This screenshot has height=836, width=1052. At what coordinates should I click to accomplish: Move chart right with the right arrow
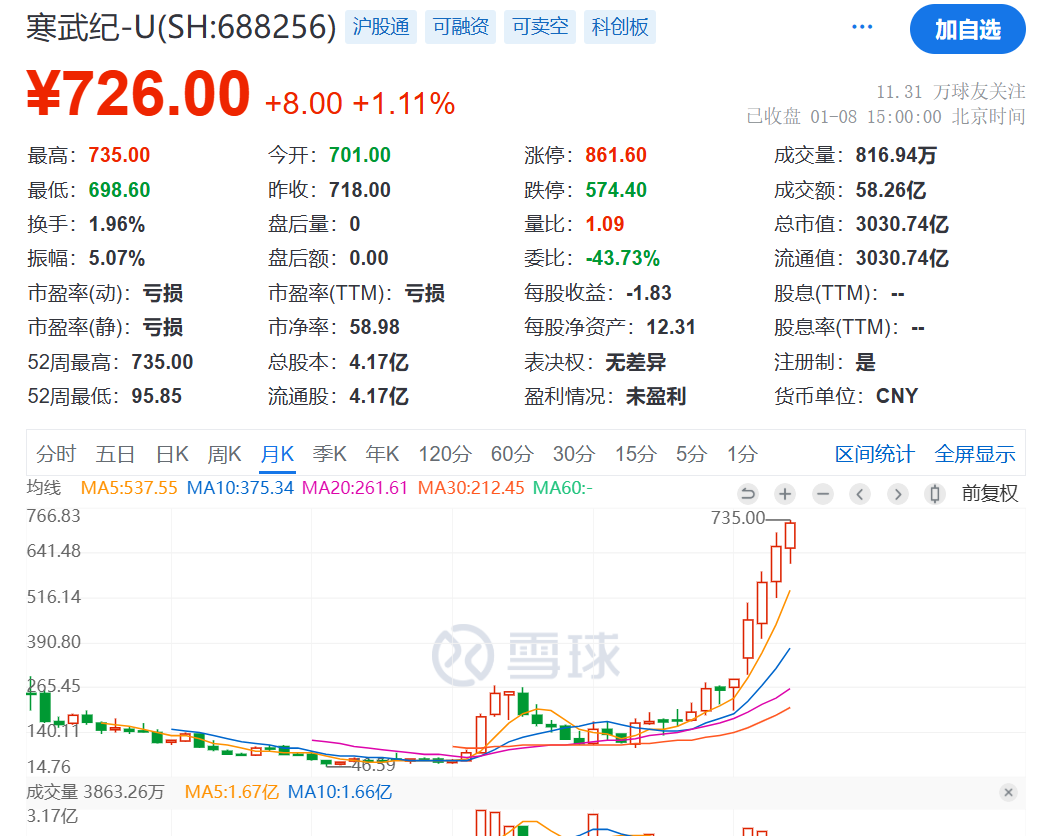[897, 494]
